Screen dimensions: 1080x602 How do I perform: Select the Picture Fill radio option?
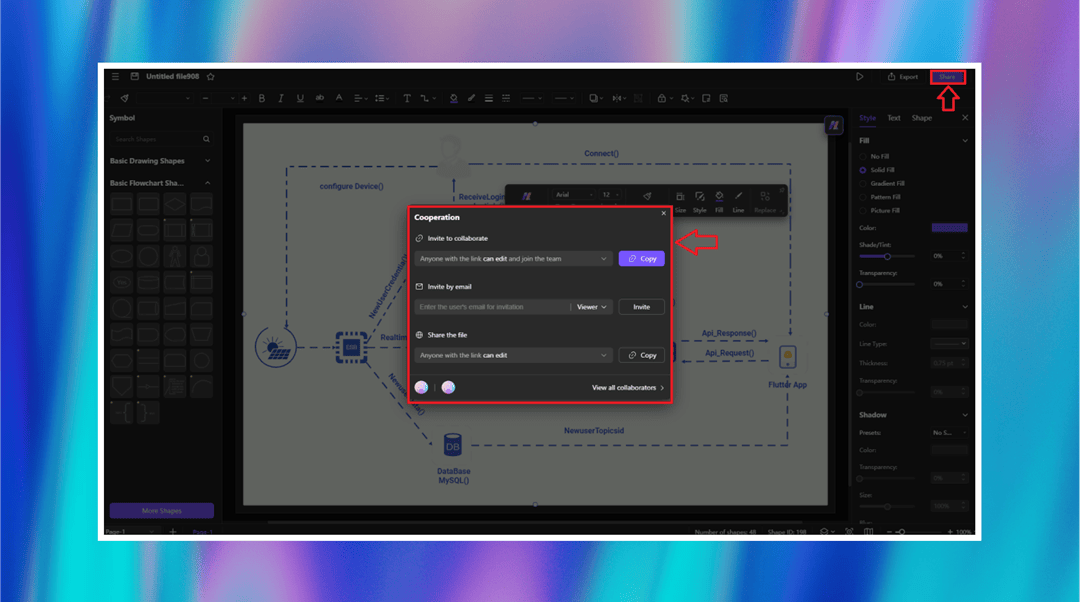coord(862,211)
